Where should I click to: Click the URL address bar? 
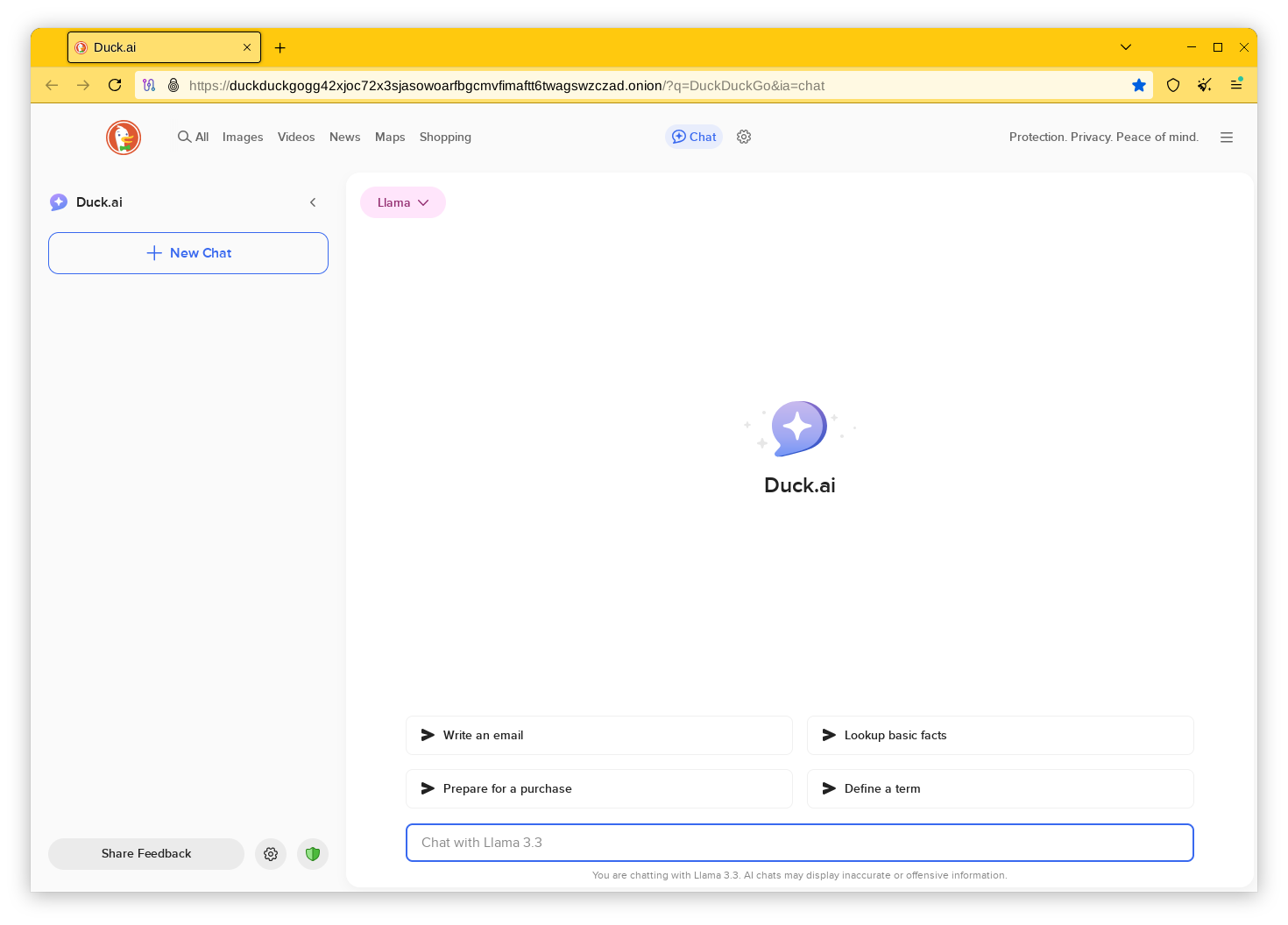(644, 85)
